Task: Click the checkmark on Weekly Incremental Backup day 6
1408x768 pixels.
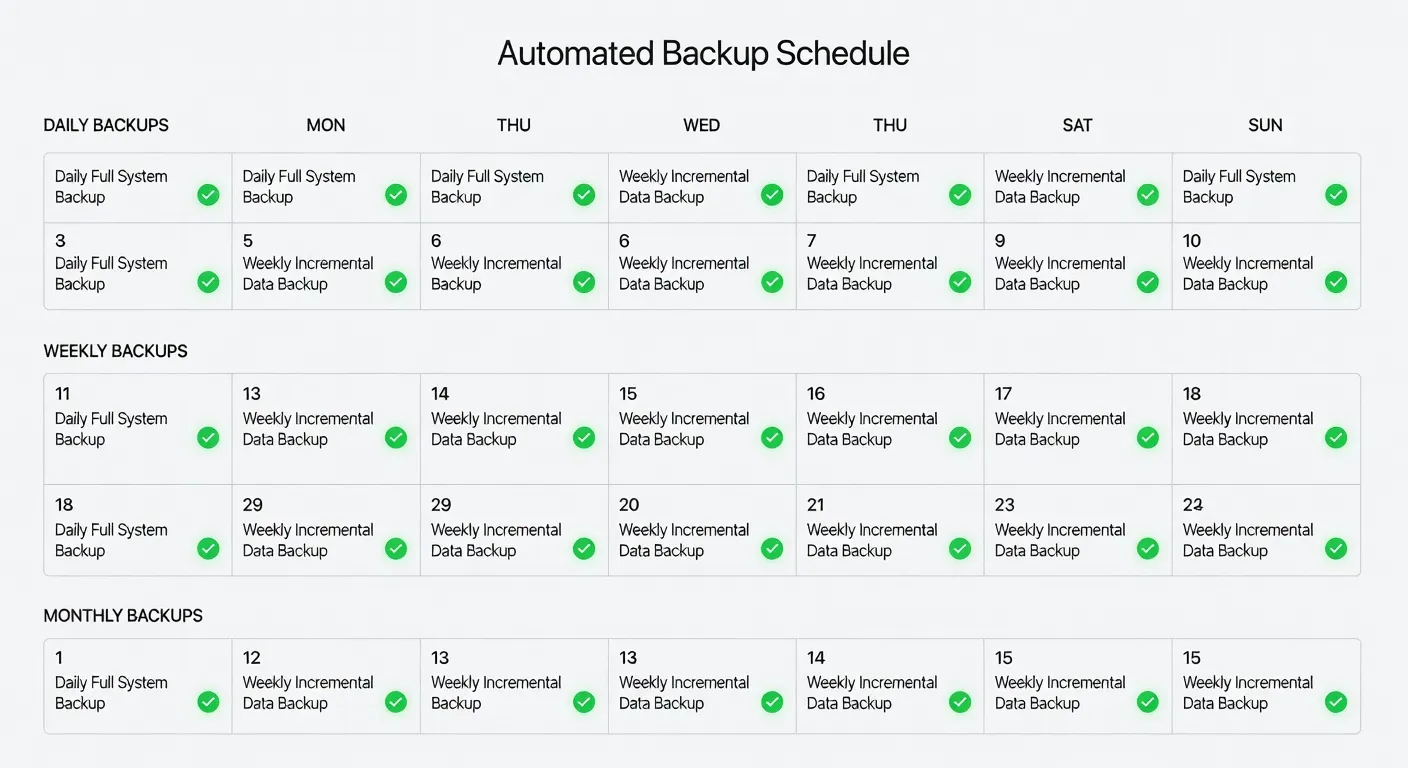Action: (x=583, y=282)
